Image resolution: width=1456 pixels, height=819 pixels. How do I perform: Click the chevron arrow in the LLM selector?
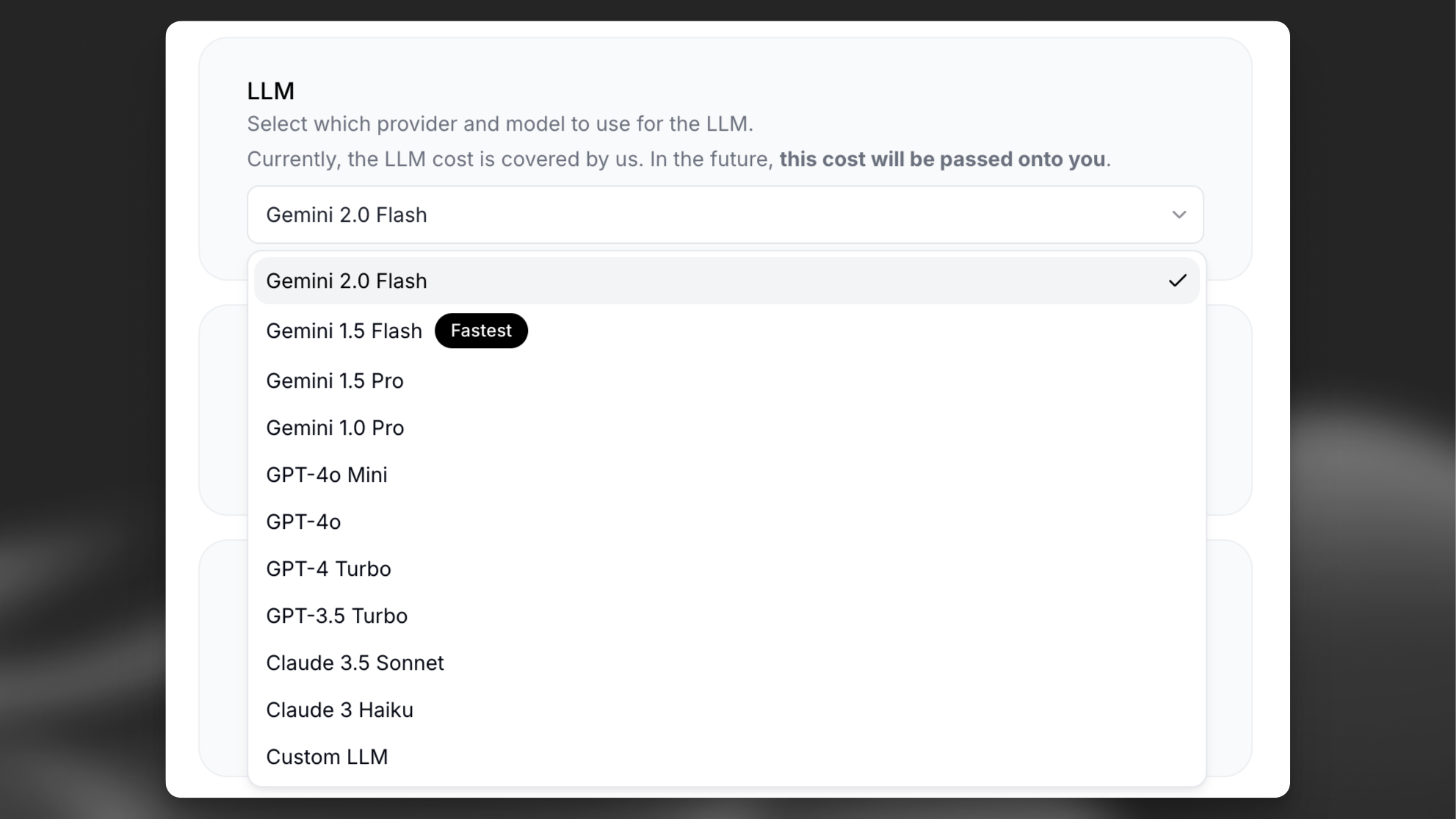[1178, 215]
